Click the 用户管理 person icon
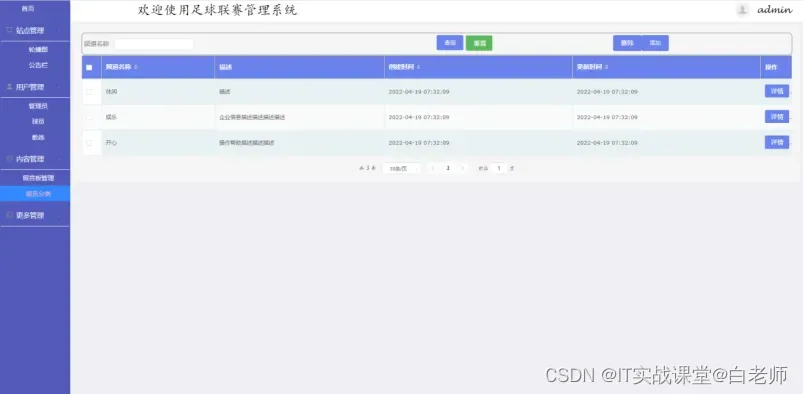 [9, 87]
